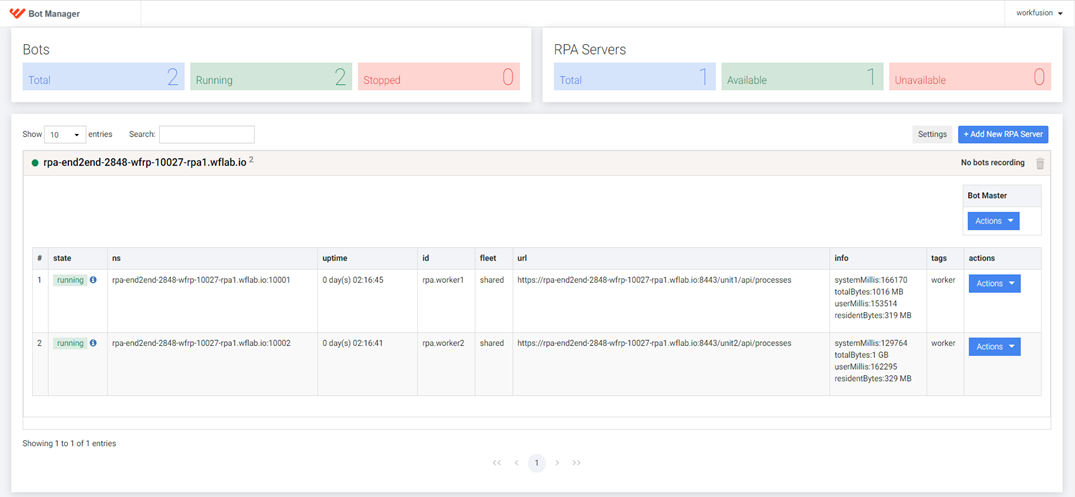Click the Settings button
The width and height of the screenshot is (1075, 497).
pos(932,134)
